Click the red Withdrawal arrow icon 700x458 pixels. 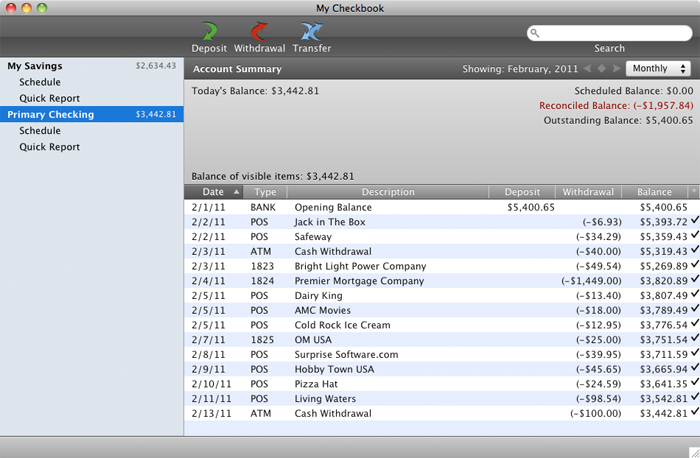[260, 32]
